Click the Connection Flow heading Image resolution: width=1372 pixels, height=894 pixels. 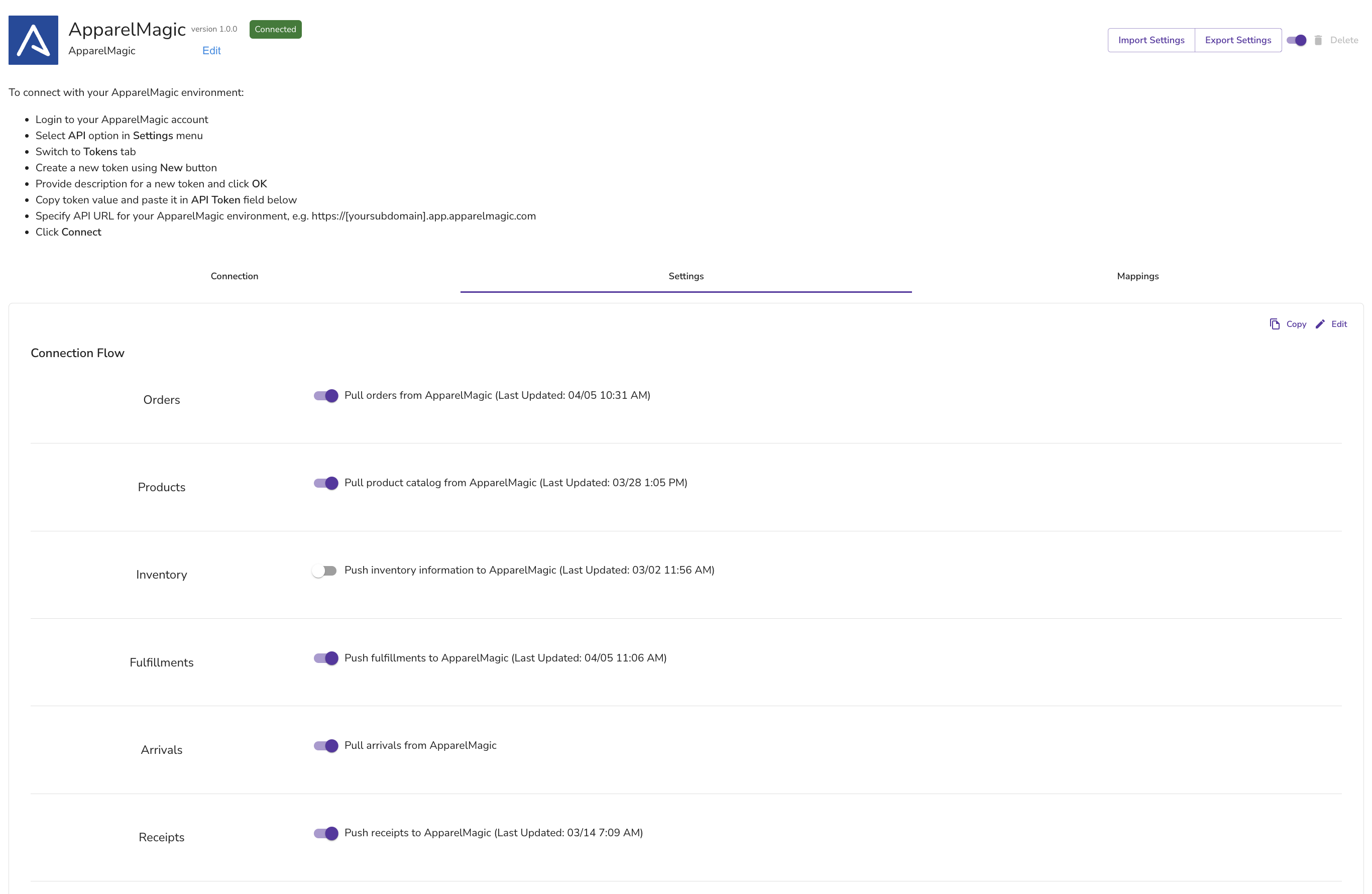click(77, 353)
